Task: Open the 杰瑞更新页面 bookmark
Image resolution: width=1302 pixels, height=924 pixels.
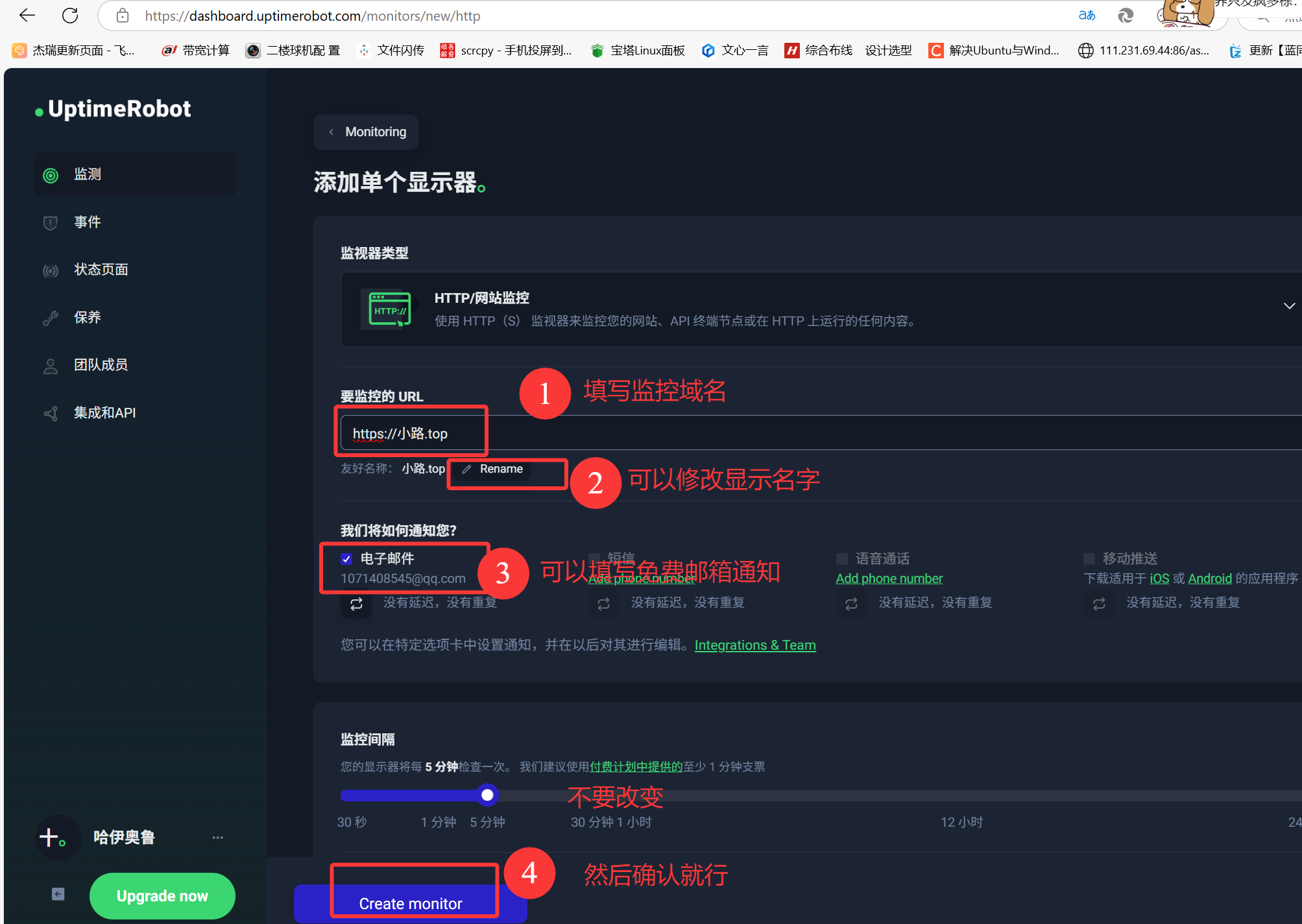Action: coord(75,51)
